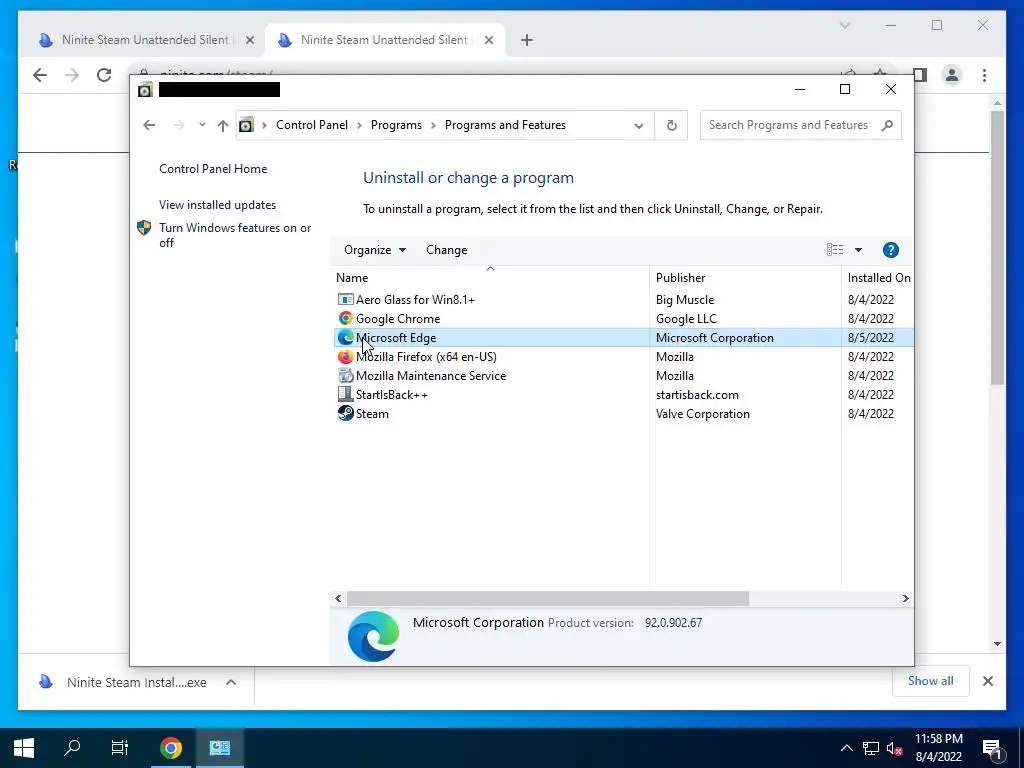Viewport: 1024px width, 768px height.
Task: Open the Chrome profile avatar
Action: pos(952,75)
